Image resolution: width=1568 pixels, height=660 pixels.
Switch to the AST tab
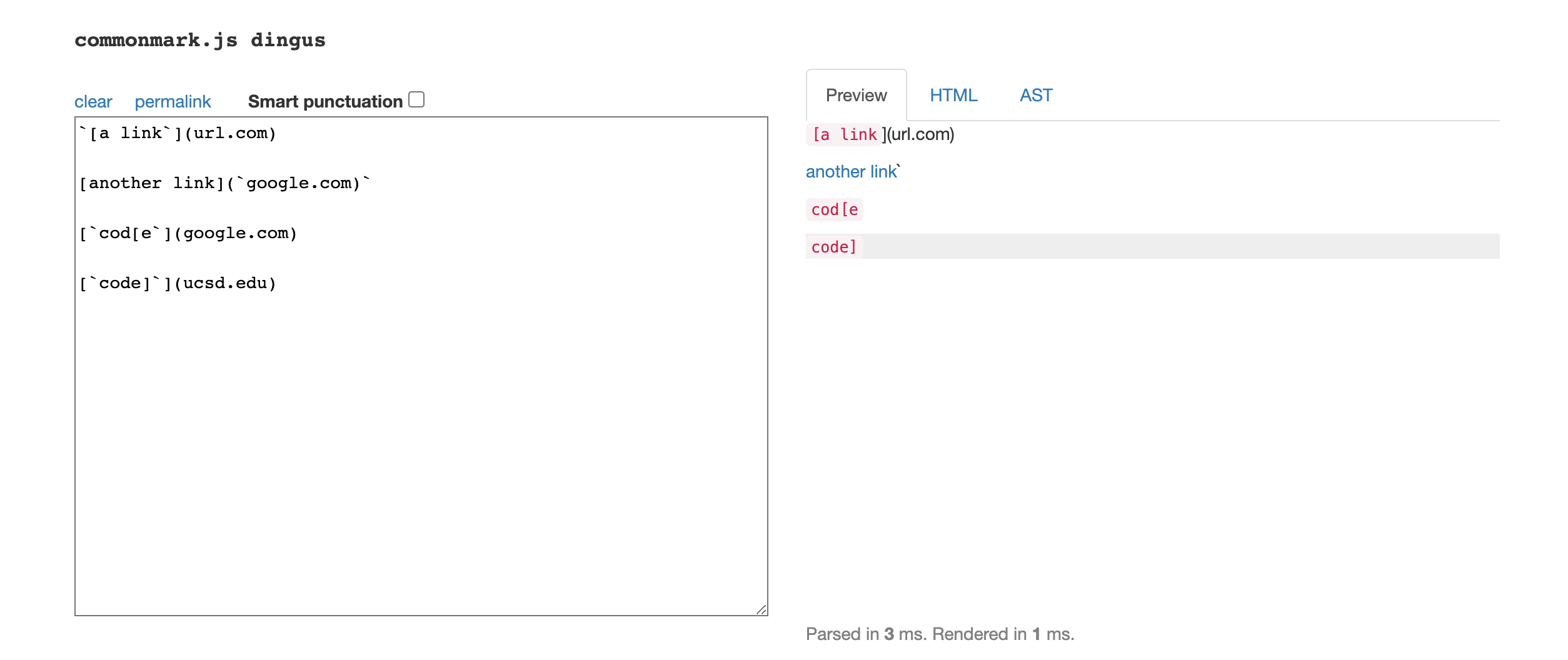(x=1036, y=95)
